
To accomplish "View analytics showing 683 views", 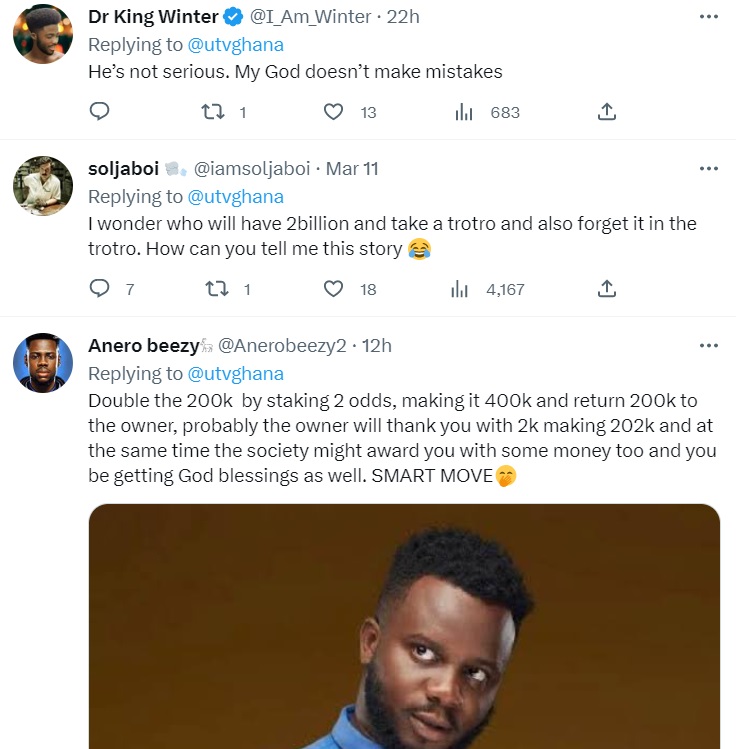I will (463, 112).
